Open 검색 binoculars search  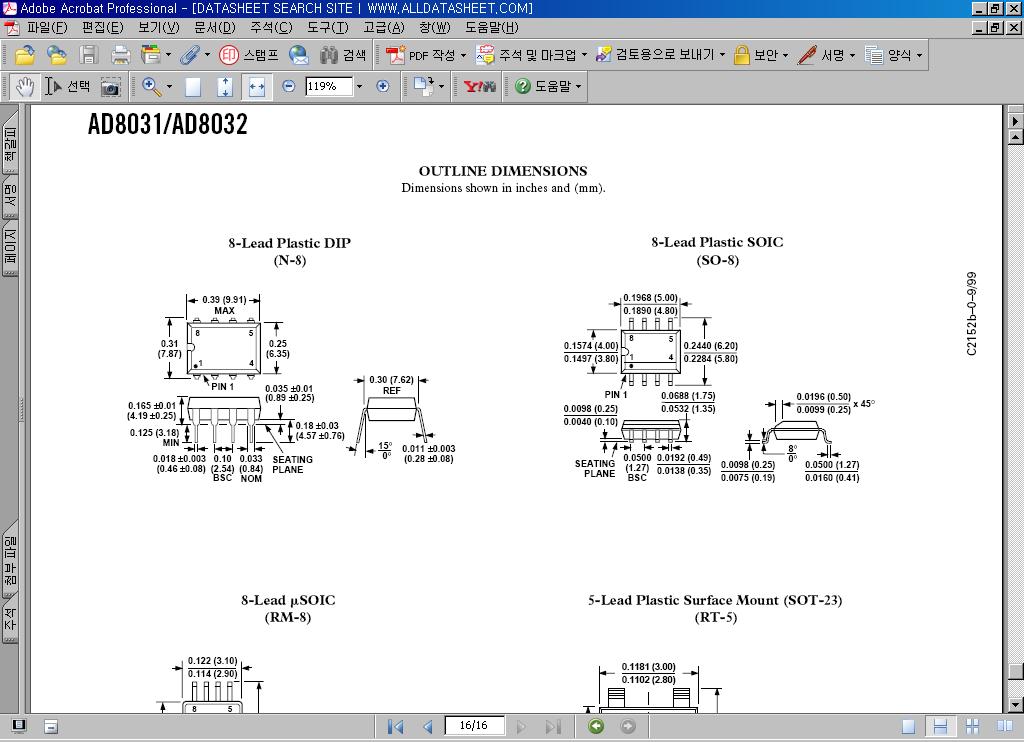(x=343, y=55)
